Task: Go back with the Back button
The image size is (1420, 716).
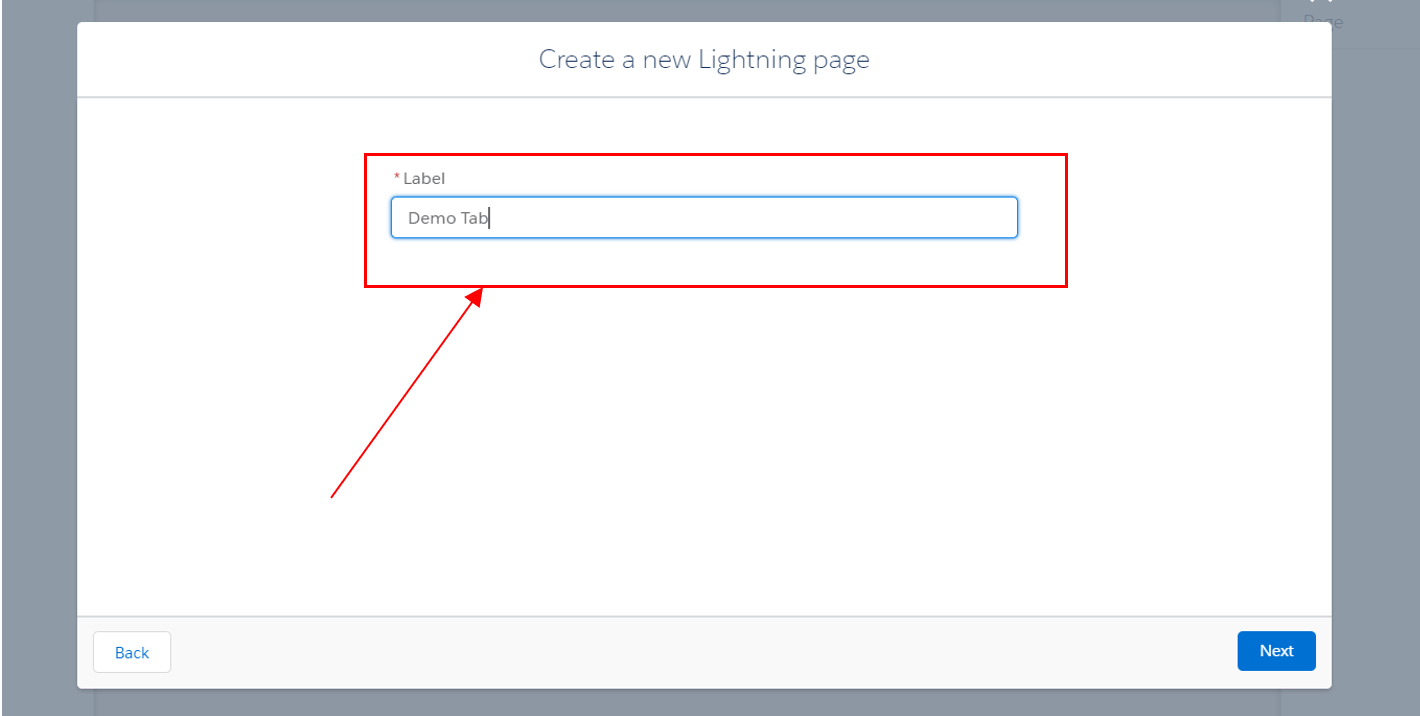Action: 132,652
